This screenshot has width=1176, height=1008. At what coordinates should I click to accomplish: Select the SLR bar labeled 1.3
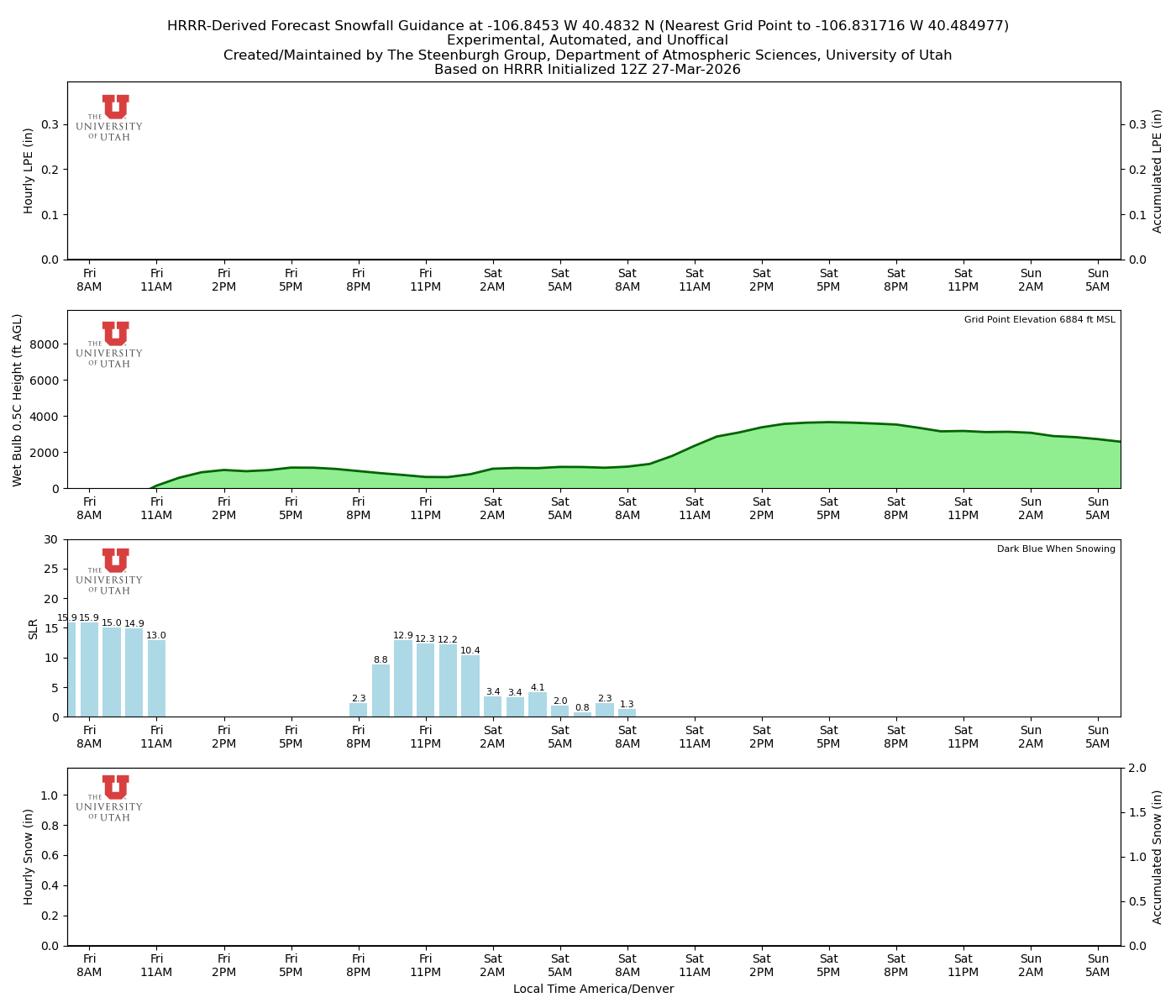pyautogui.click(x=627, y=713)
